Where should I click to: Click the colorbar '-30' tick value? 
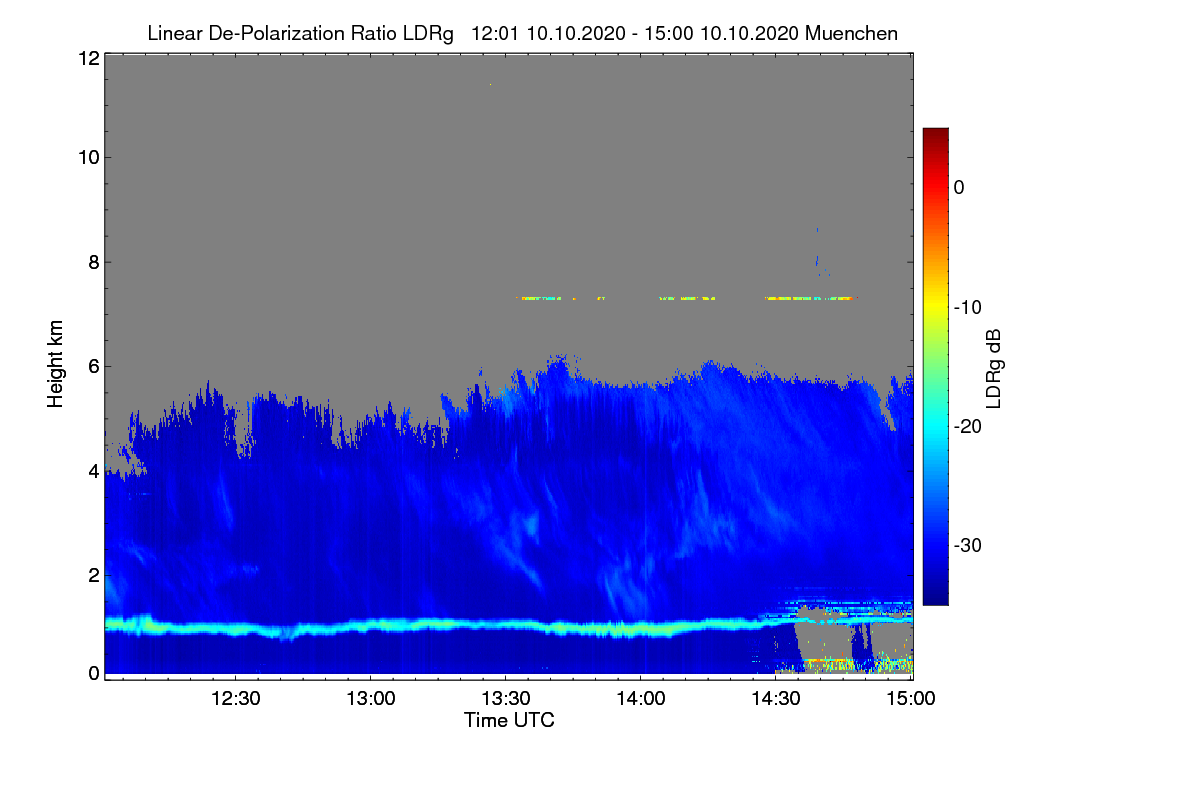click(x=967, y=546)
